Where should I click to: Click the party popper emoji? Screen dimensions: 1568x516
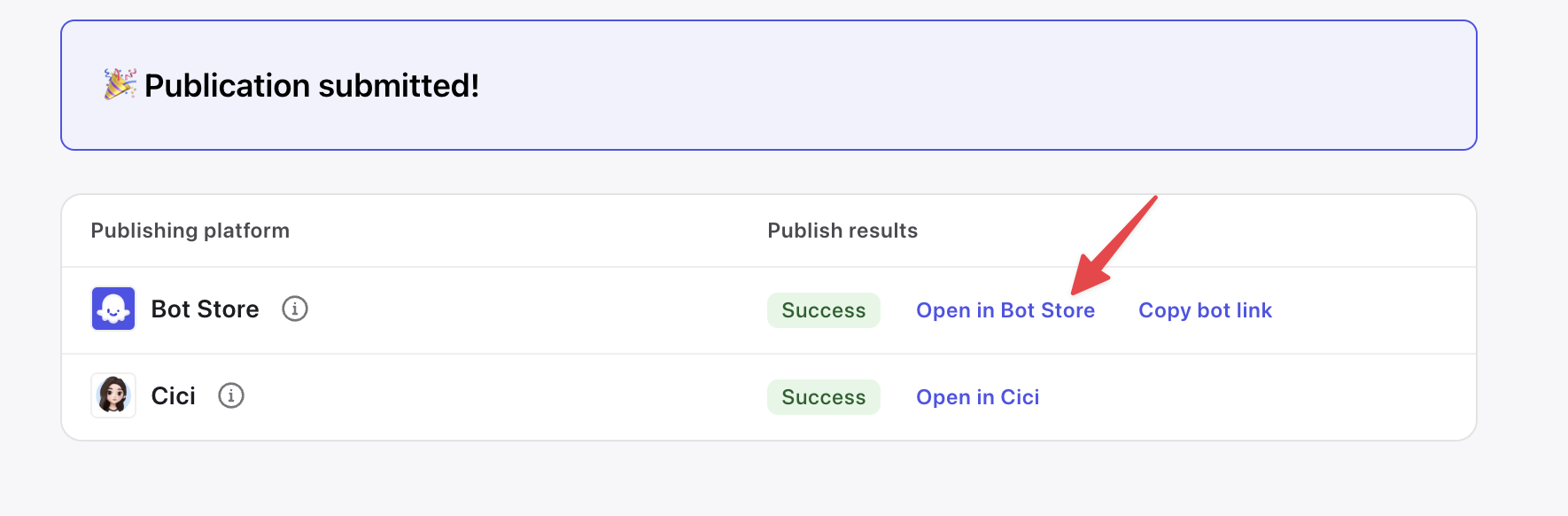(120, 84)
